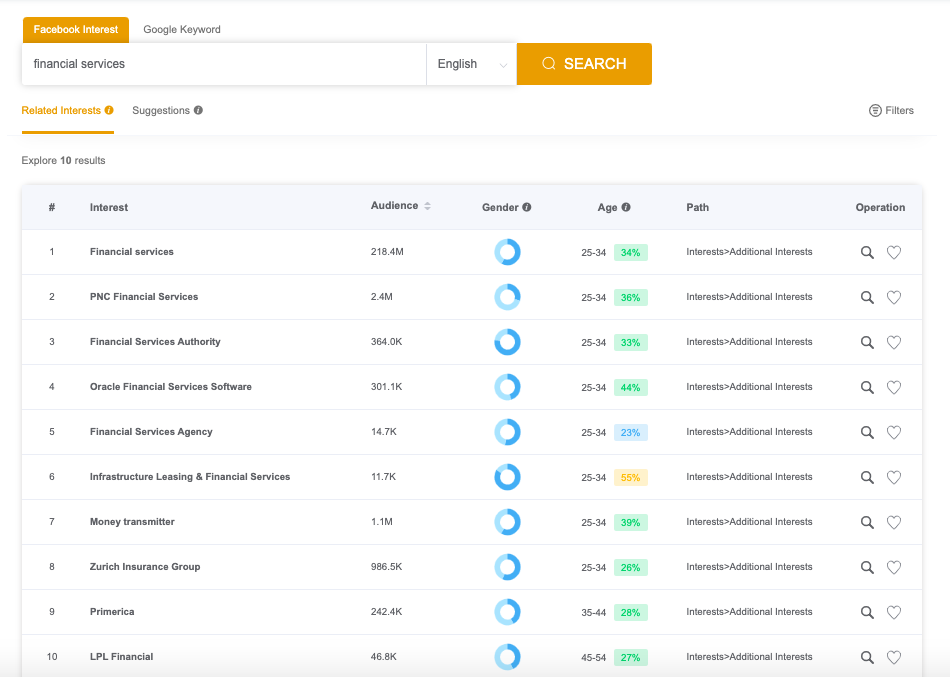Click the Primerica interest name
The height and width of the screenshot is (677, 950).
point(112,612)
